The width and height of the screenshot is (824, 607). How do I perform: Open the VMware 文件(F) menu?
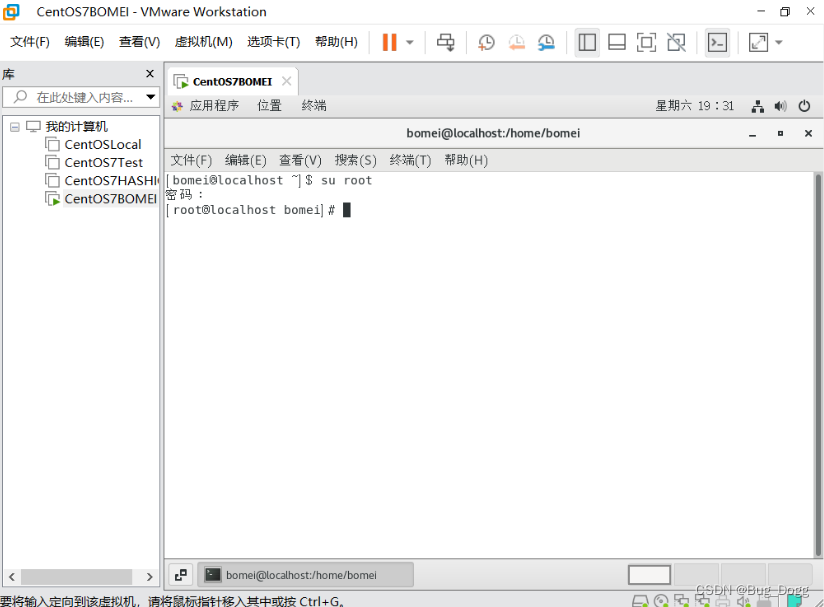coord(30,42)
